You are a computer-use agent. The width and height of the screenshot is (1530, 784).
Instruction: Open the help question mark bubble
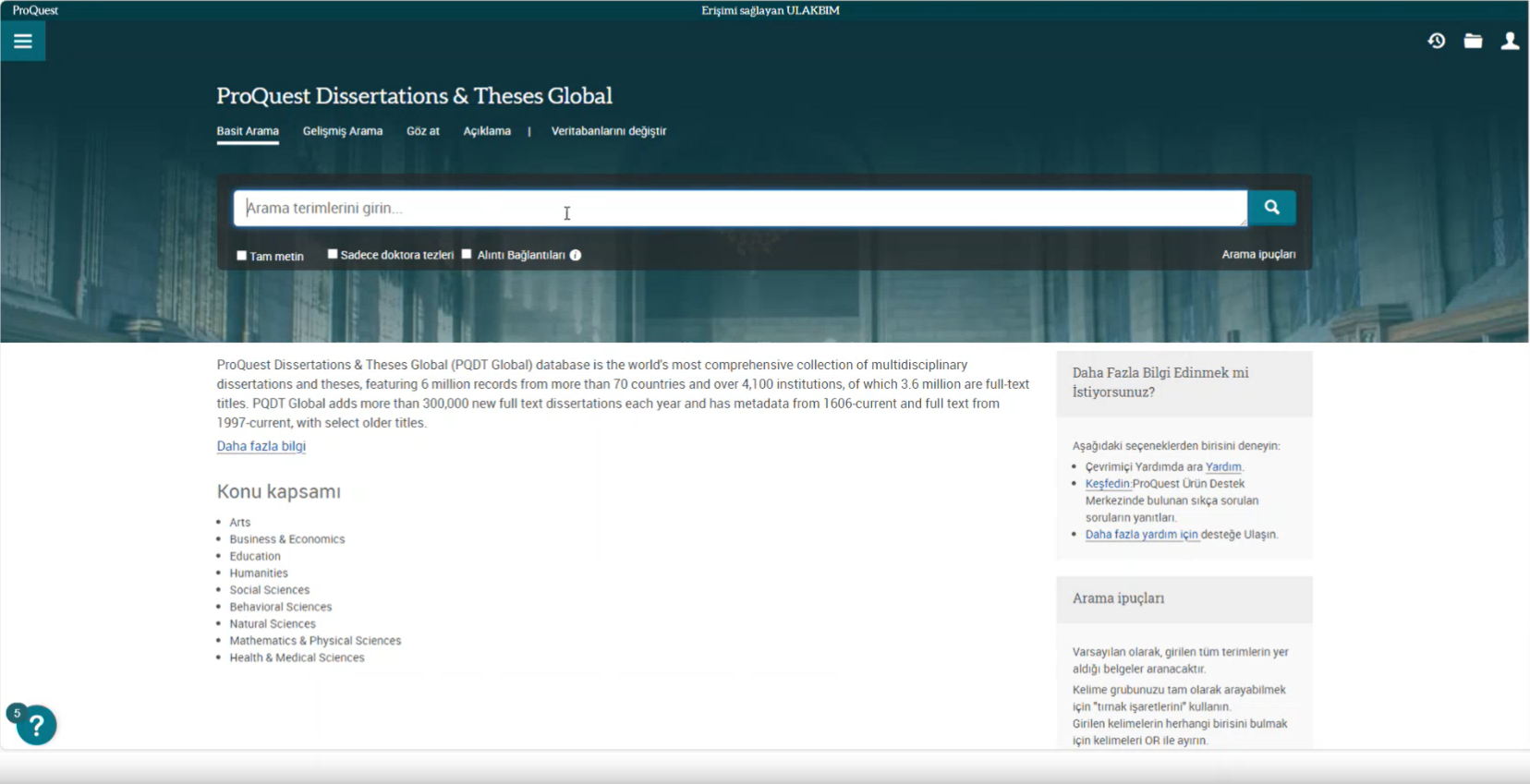pyautogui.click(x=36, y=725)
